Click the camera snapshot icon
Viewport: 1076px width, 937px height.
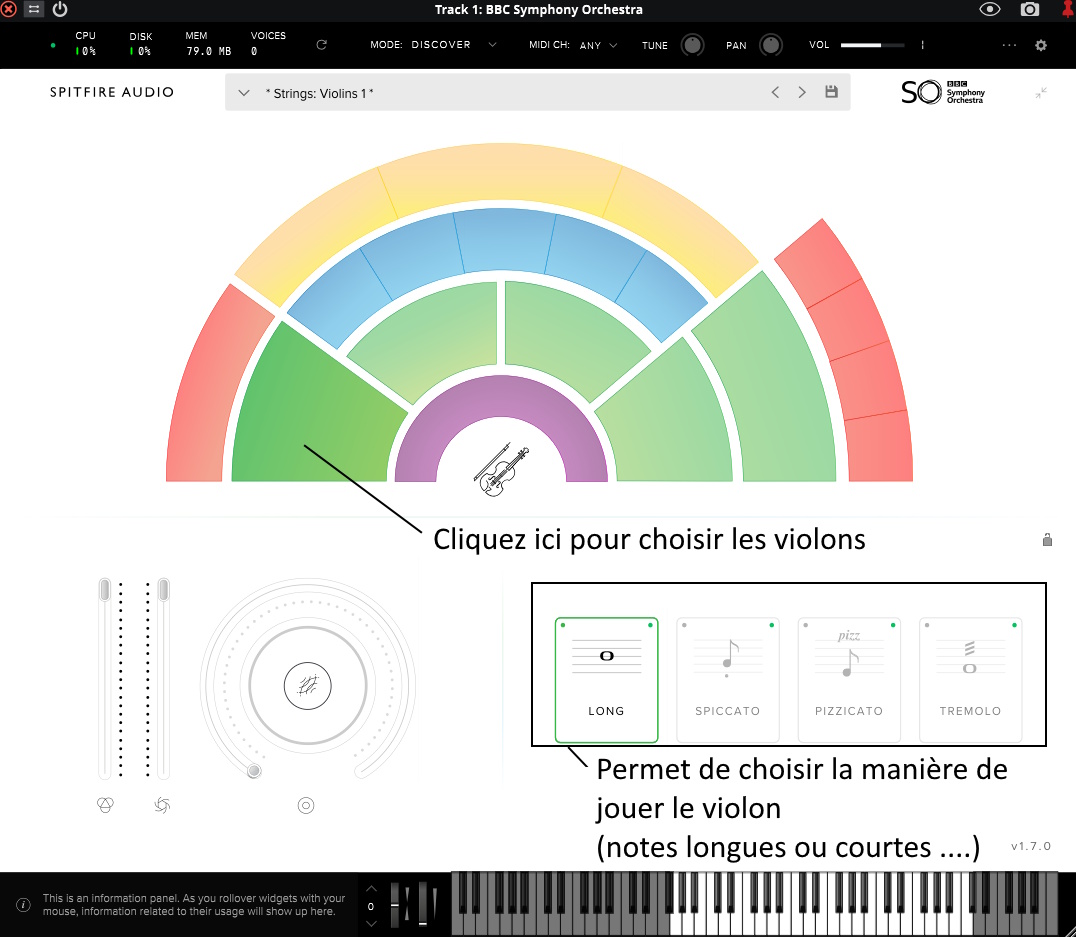[1029, 9]
